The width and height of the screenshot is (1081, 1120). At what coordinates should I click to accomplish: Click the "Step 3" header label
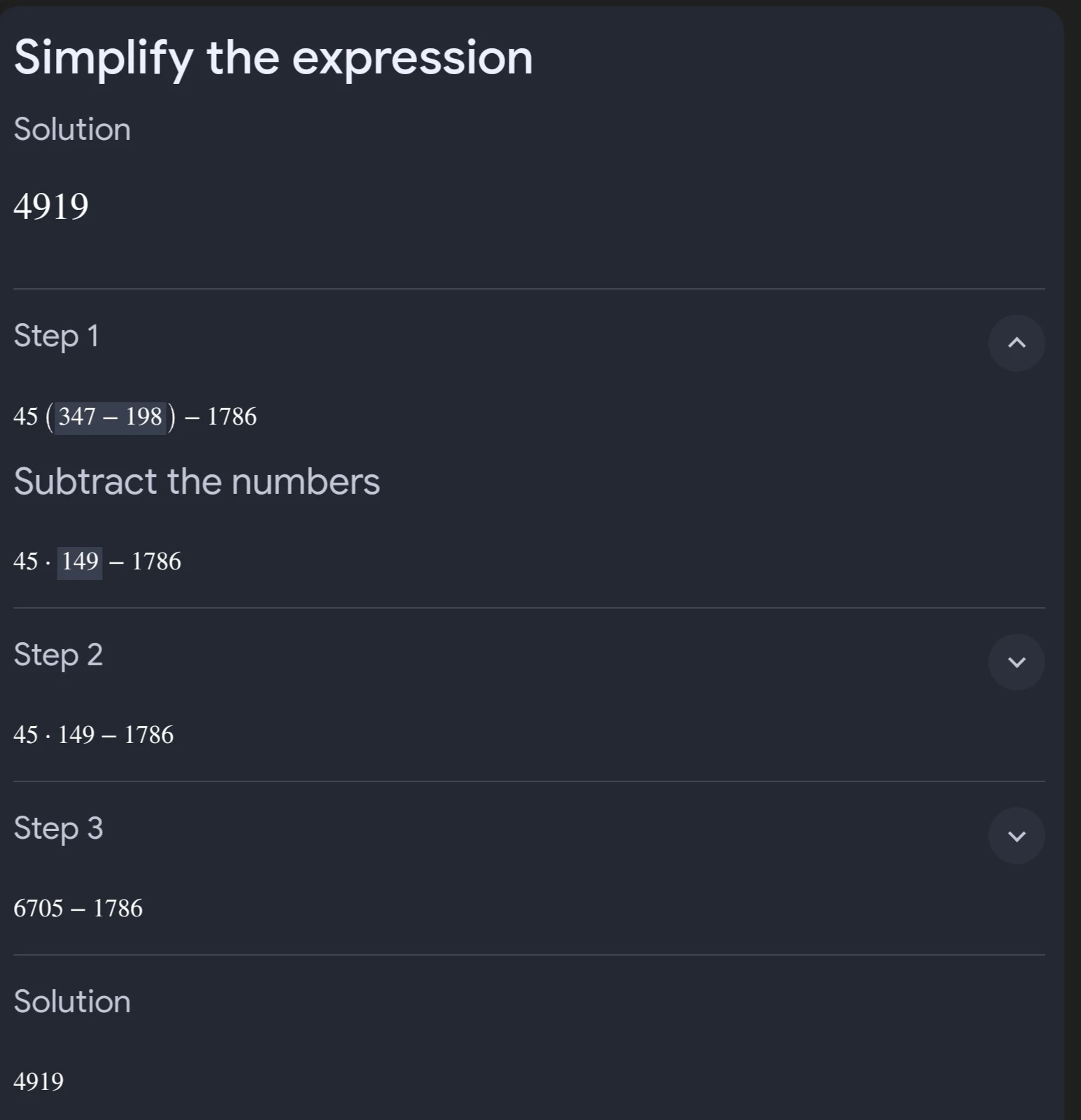[58, 828]
